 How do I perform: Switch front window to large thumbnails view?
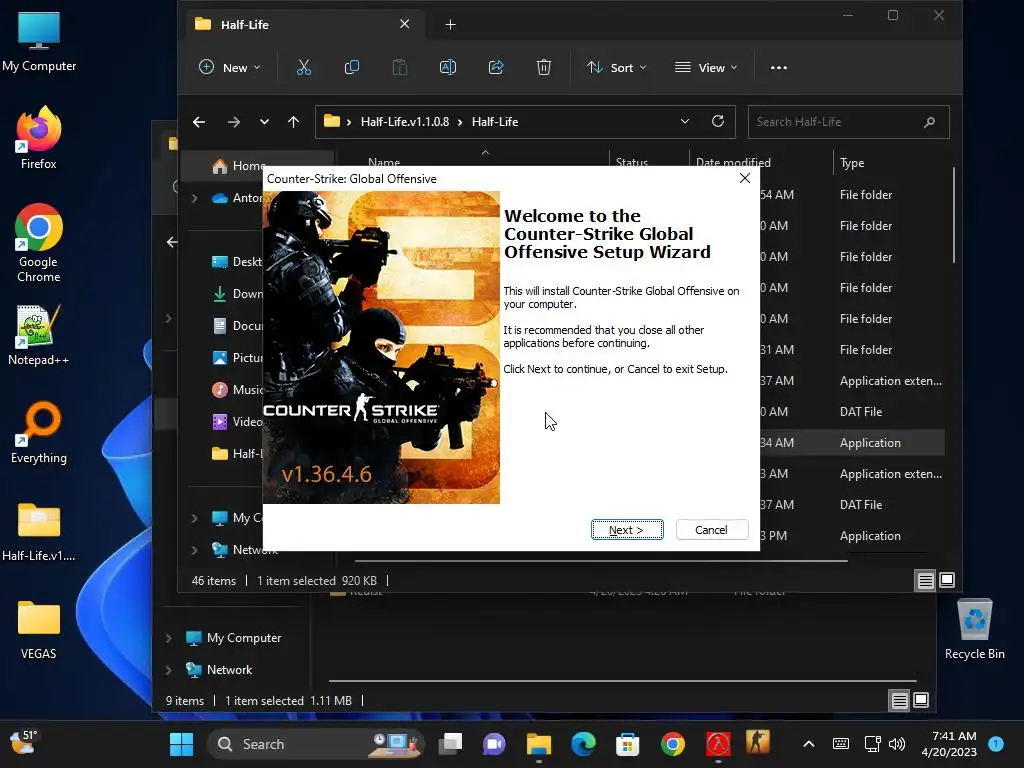click(947, 580)
